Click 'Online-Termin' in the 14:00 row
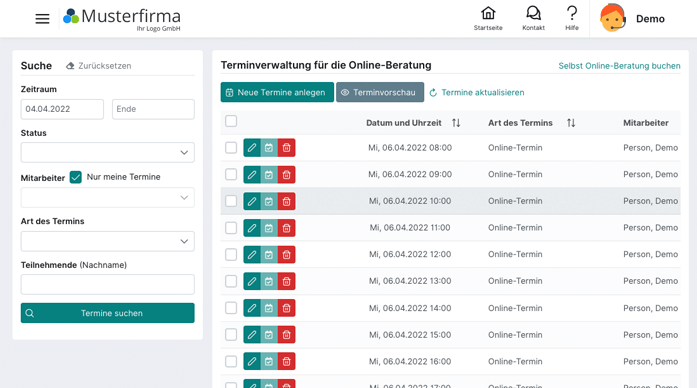697x388 pixels. [x=515, y=308]
